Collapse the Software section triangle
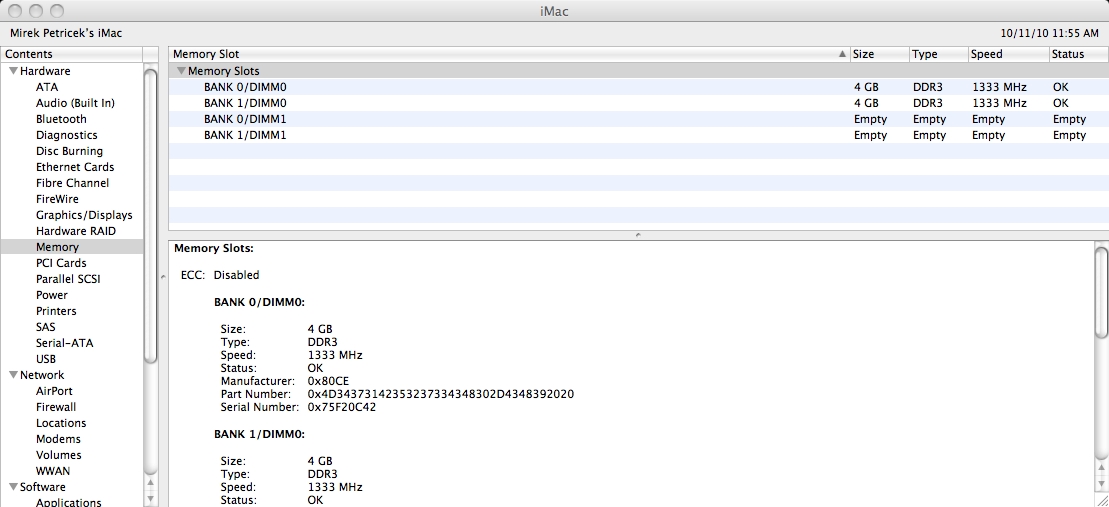This screenshot has height=507, width=1109. pos(14,487)
